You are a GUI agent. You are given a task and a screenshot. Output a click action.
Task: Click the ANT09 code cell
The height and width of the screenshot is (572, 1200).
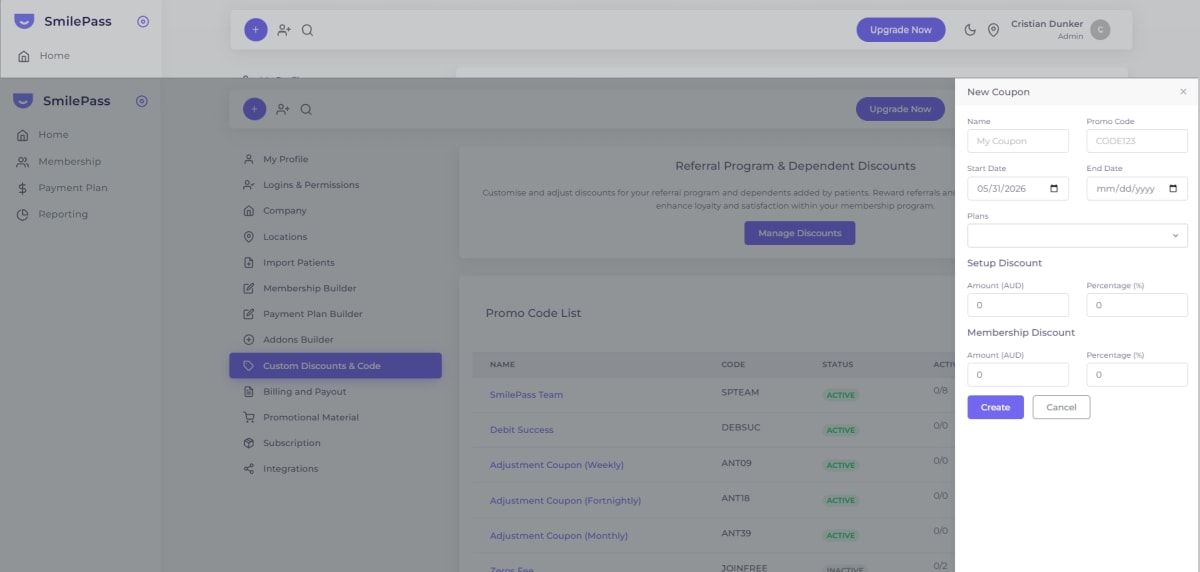[735, 465]
